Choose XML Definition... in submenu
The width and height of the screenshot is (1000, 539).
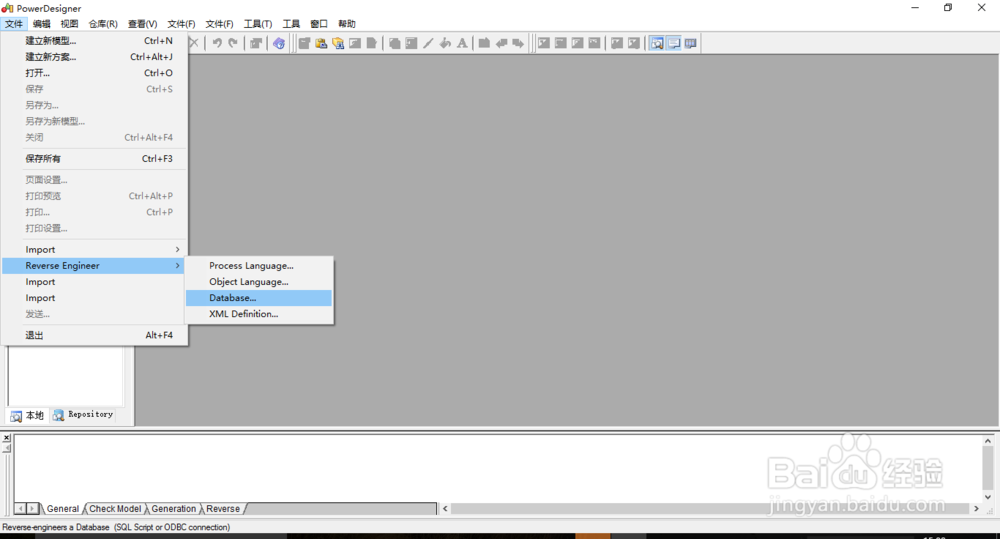pyautogui.click(x=259, y=314)
